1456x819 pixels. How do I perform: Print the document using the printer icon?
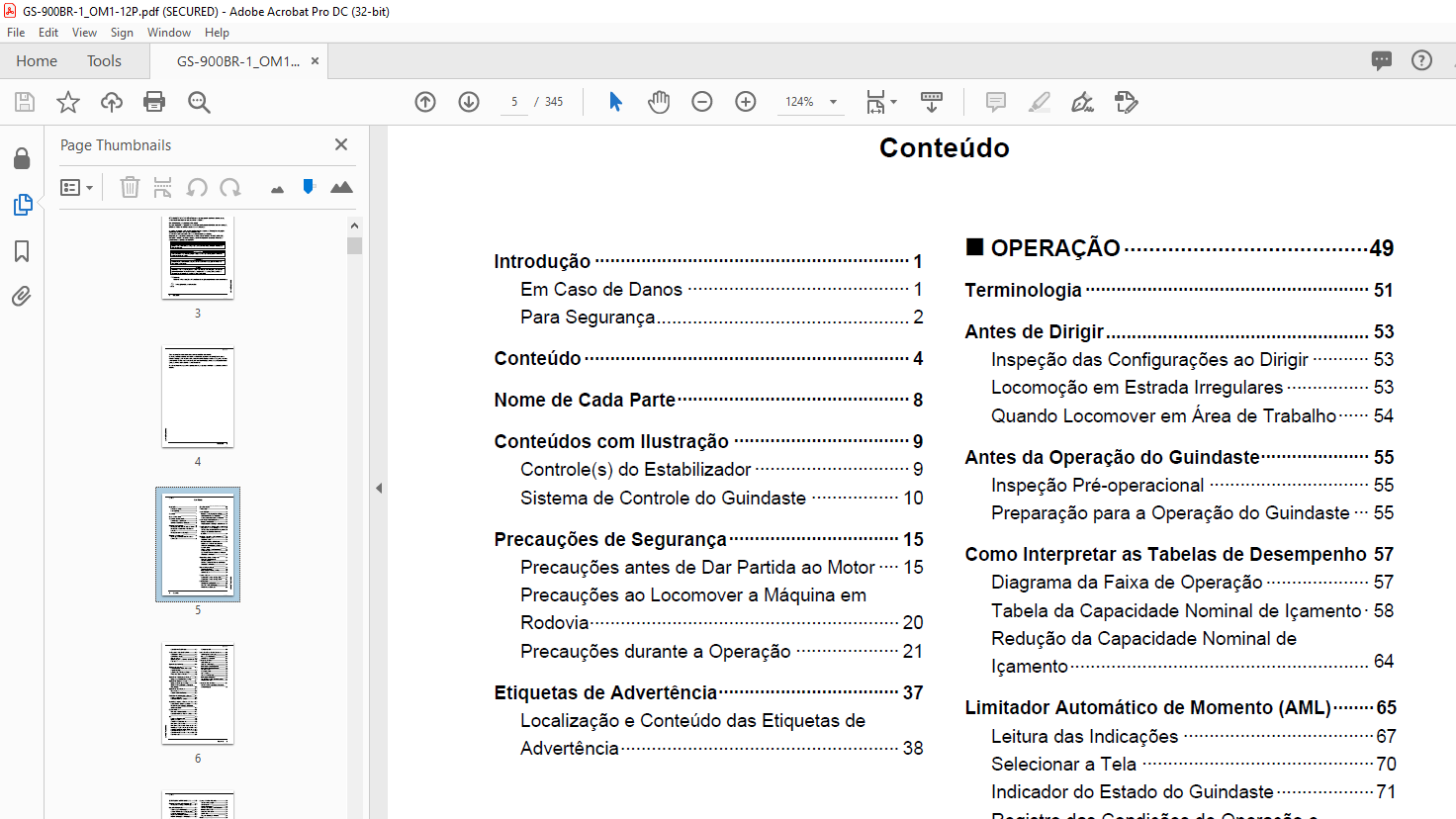click(x=154, y=102)
